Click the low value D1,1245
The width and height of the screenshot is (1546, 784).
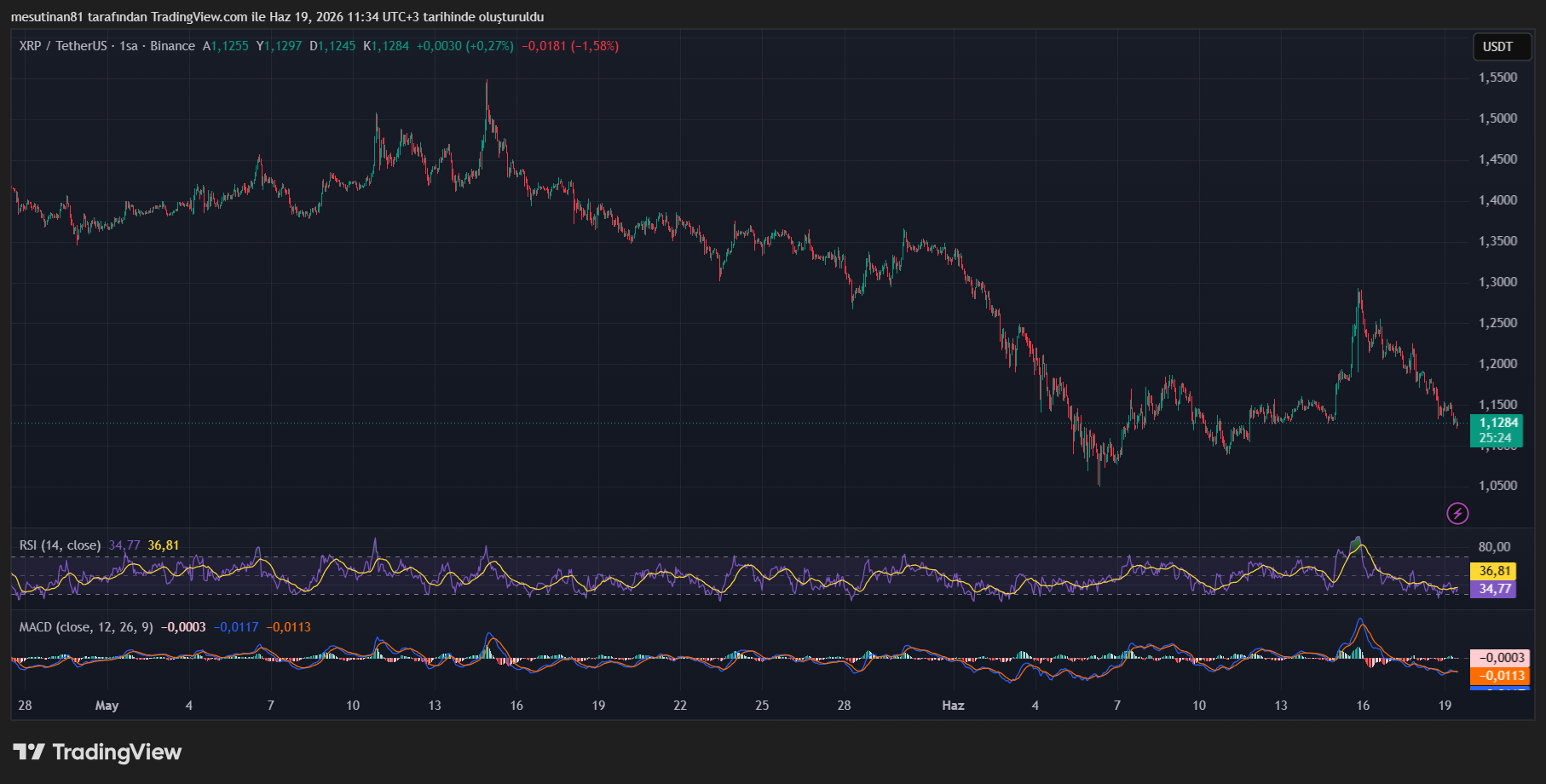tap(332, 46)
